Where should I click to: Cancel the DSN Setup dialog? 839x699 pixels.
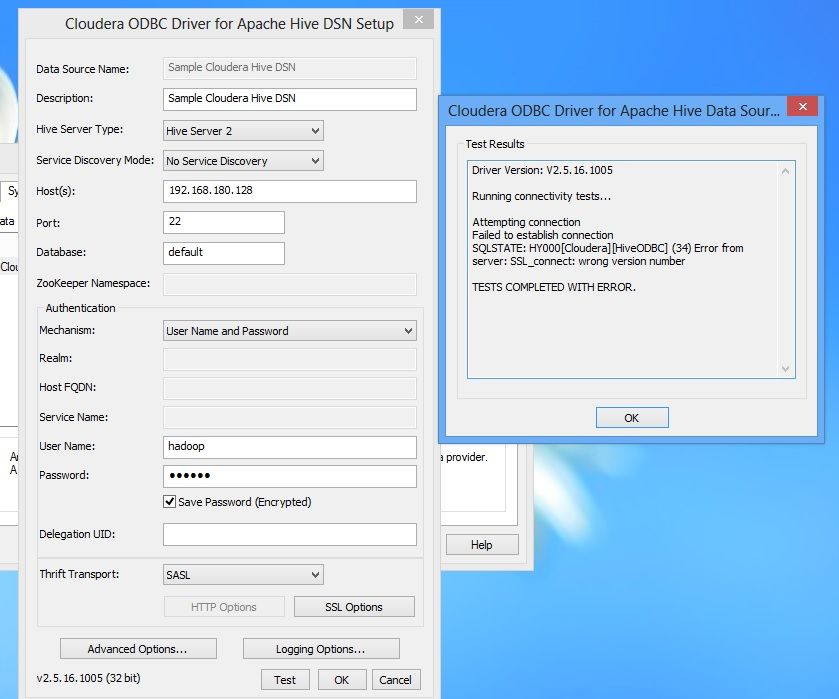click(x=396, y=680)
